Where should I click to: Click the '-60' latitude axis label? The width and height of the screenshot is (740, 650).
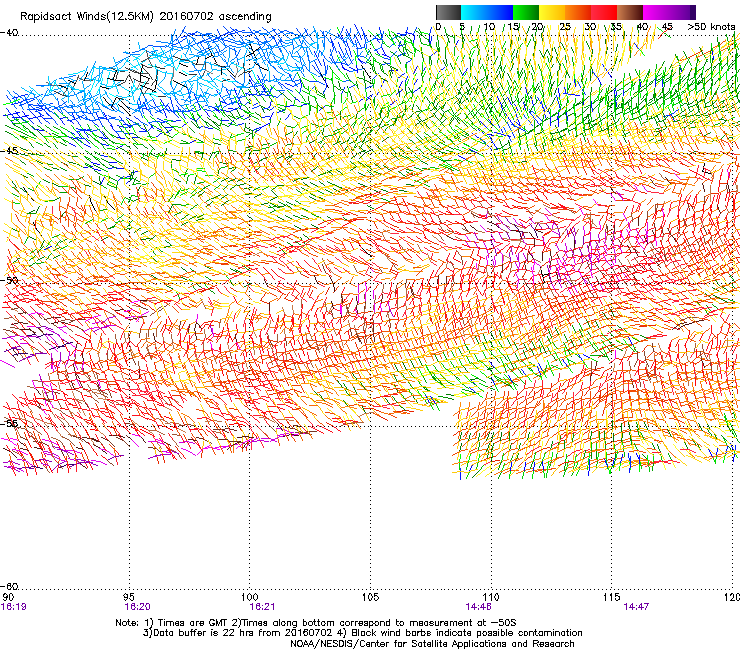(x=9, y=586)
